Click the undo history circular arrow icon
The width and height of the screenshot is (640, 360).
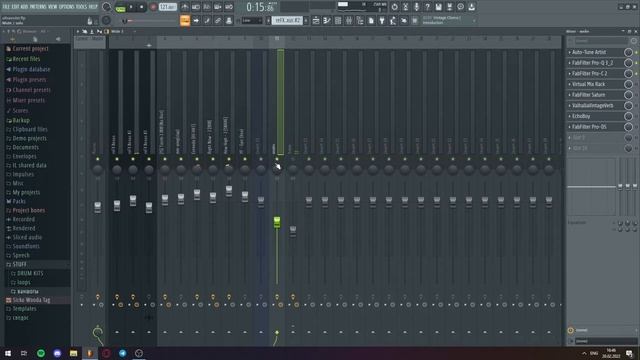pos(394,7)
